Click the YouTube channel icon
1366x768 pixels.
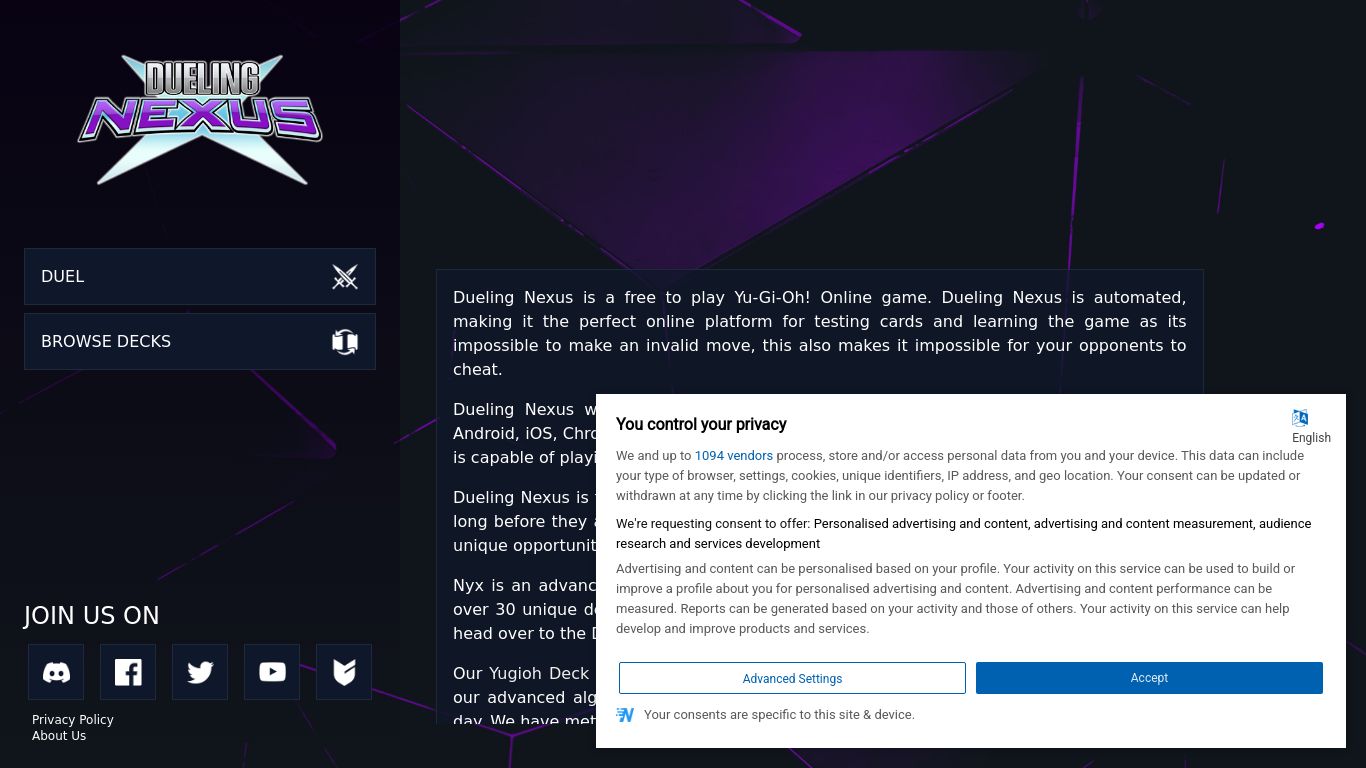(272, 671)
